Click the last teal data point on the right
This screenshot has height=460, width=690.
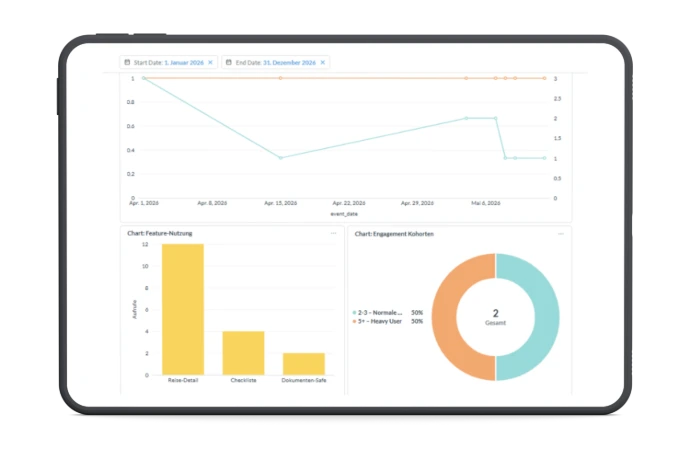pyautogui.click(x=544, y=158)
